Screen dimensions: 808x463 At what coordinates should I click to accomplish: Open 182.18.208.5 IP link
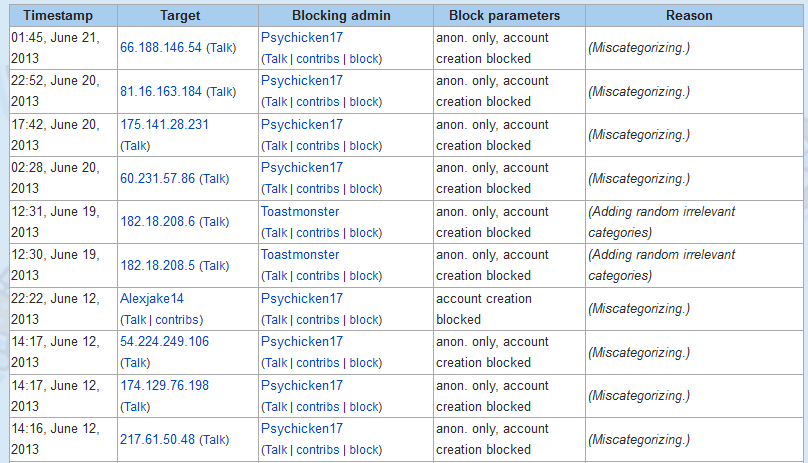[157, 266]
